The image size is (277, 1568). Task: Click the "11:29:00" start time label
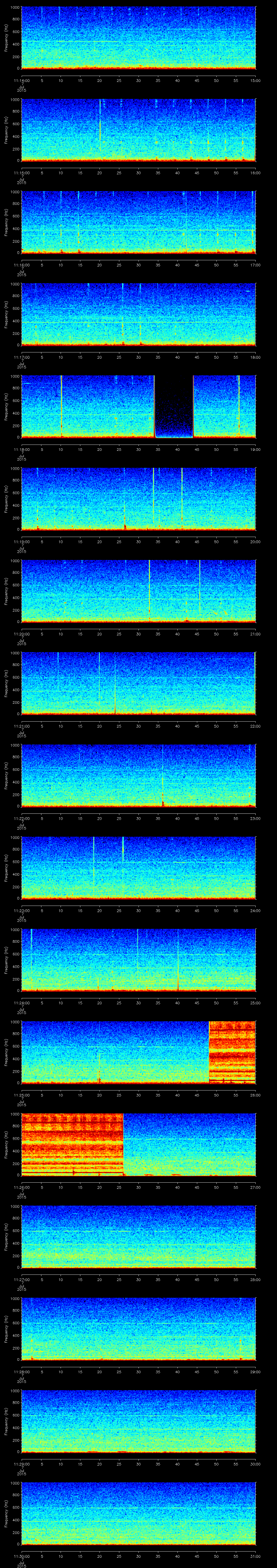21,1464
